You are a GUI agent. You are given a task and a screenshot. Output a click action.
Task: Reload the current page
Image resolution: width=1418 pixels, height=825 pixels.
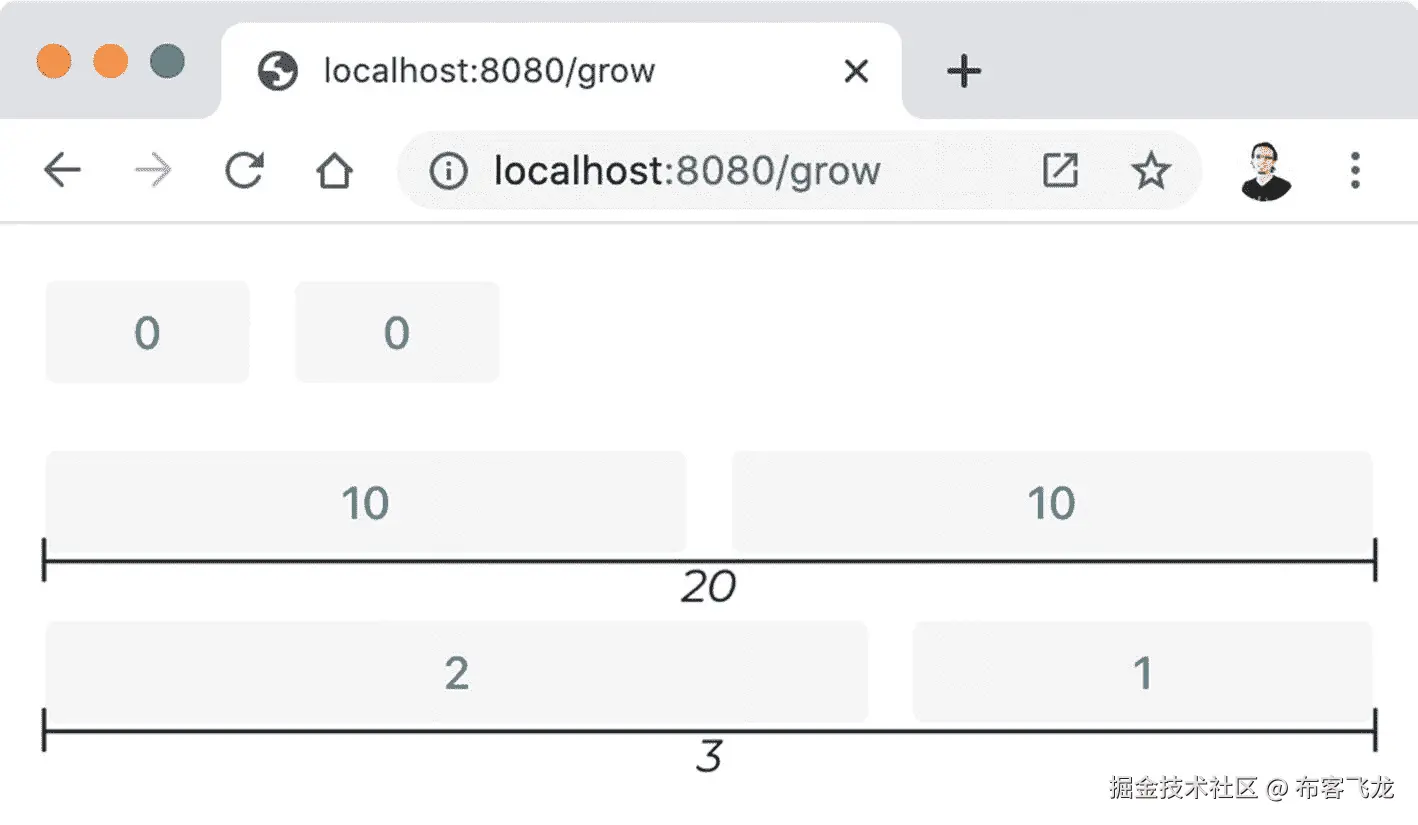tap(243, 172)
